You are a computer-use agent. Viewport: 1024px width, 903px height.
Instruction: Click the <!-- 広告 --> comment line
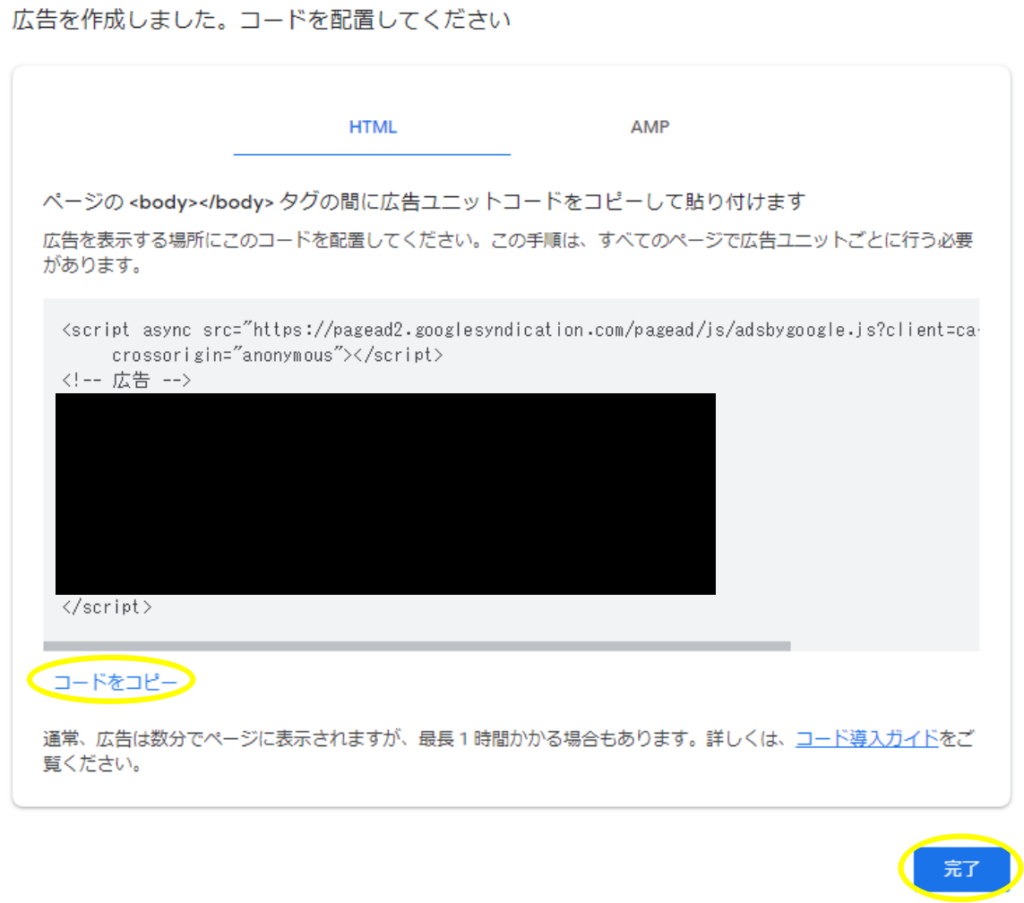tap(126, 380)
